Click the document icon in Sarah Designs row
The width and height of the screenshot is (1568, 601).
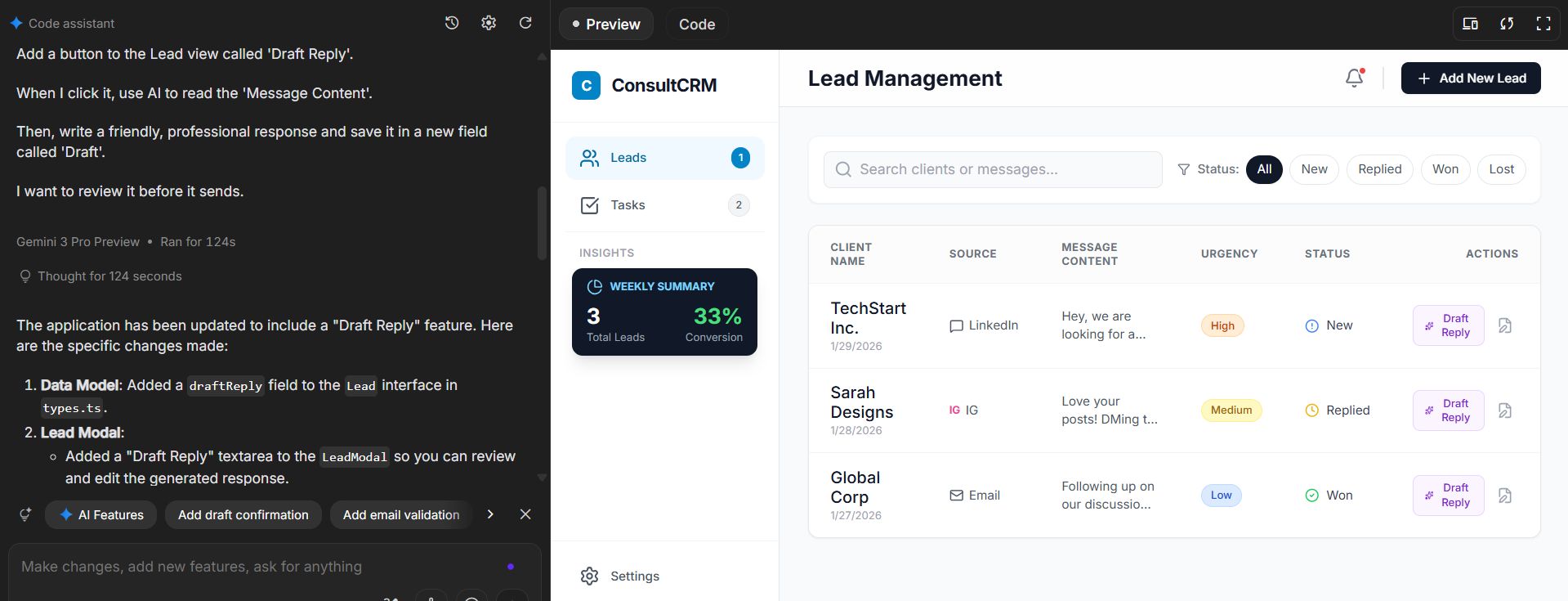[1505, 410]
